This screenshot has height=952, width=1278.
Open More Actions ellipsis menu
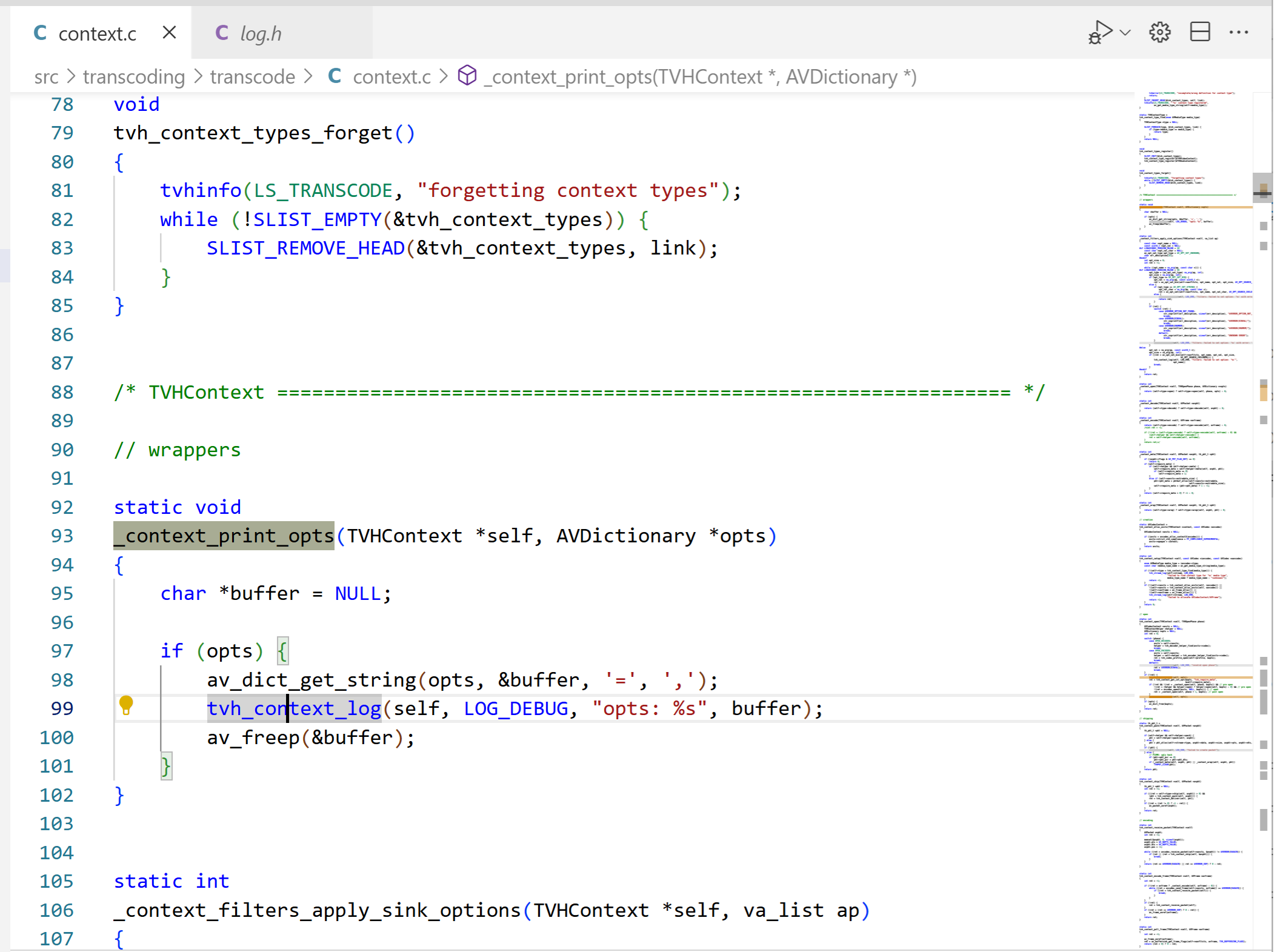coord(1239,33)
